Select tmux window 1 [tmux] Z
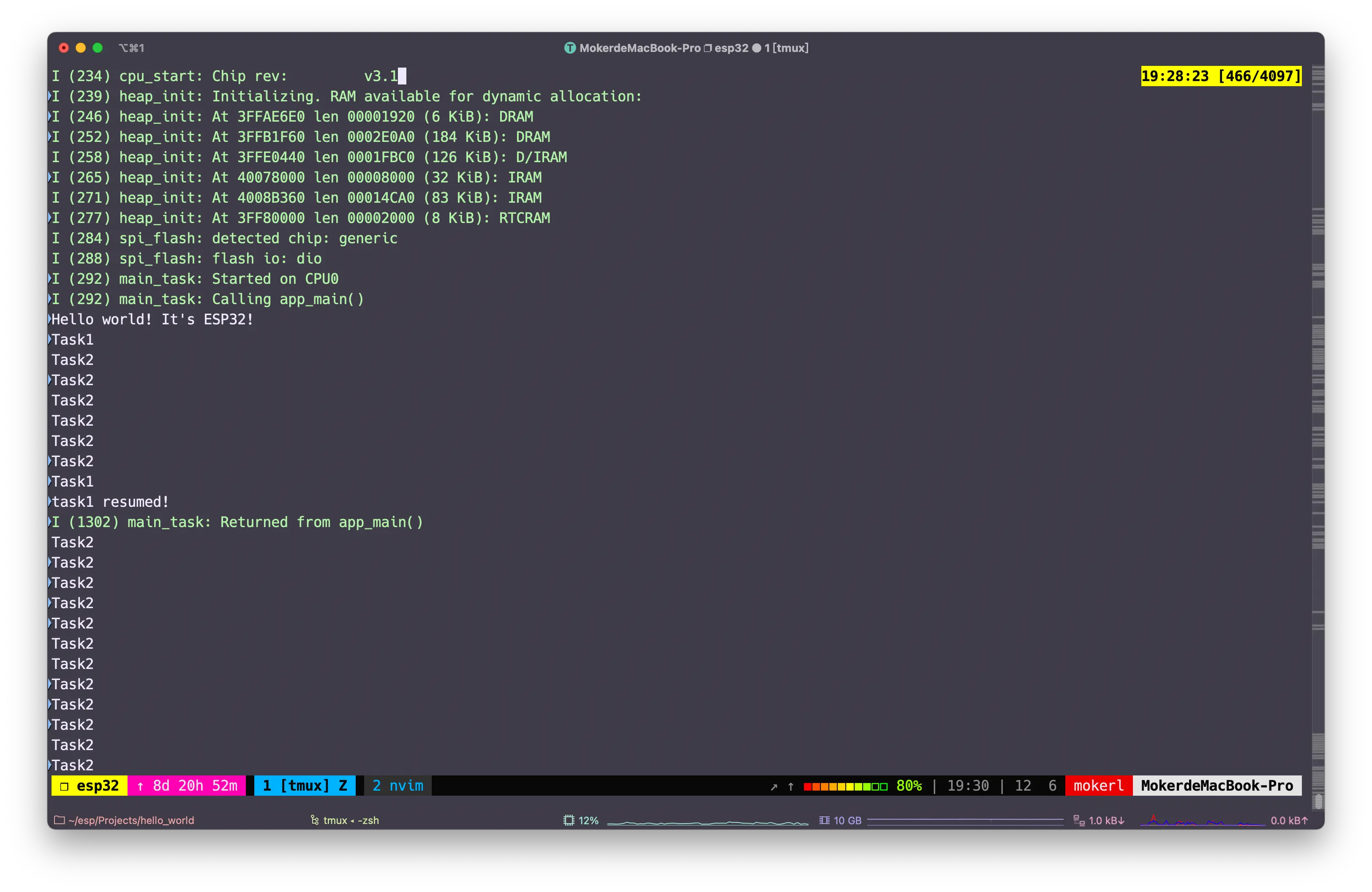Screen dimensions: 1372x892 click(x=305, y=786)
